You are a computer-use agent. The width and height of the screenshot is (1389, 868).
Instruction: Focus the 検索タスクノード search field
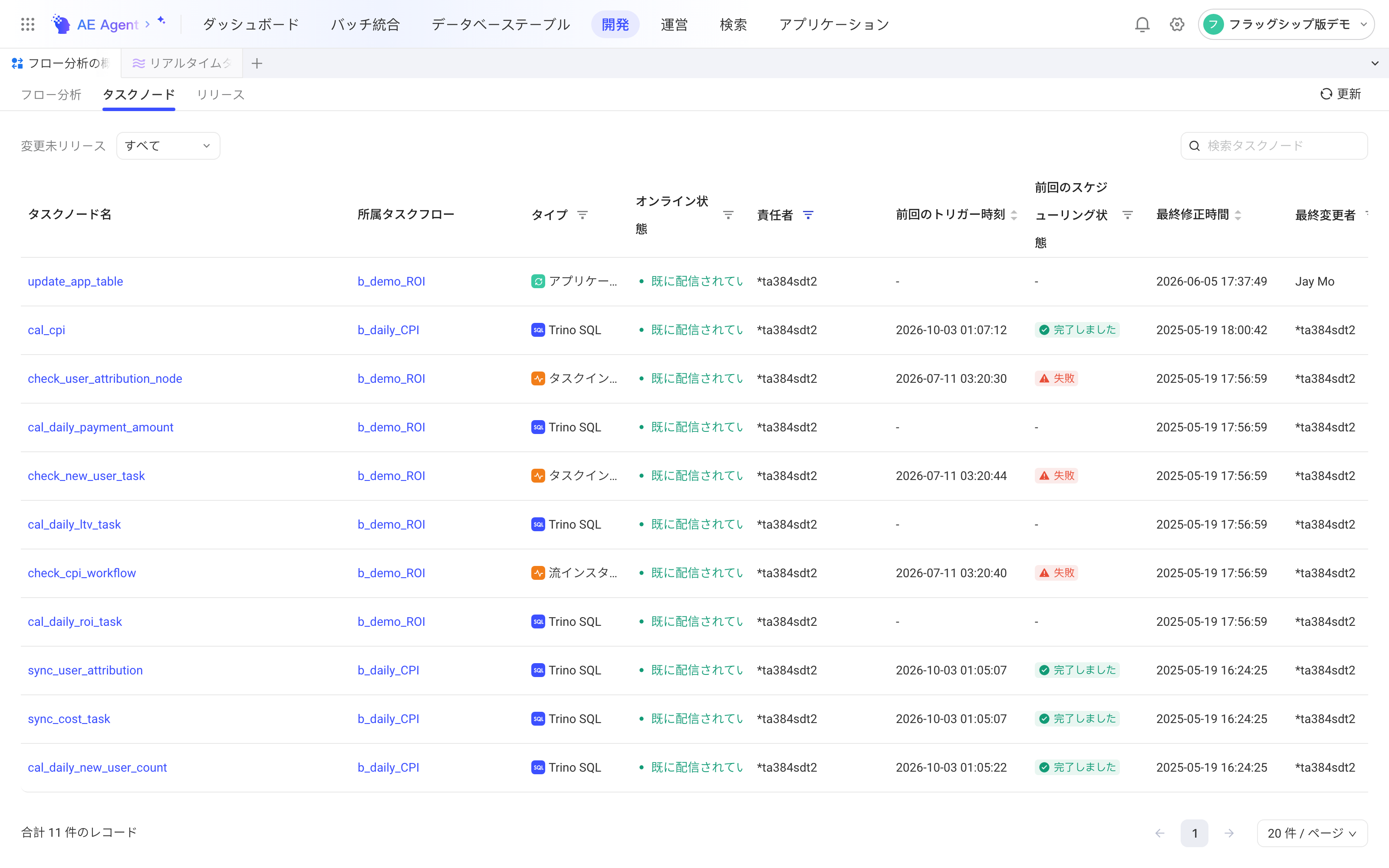click(1274, 146)
